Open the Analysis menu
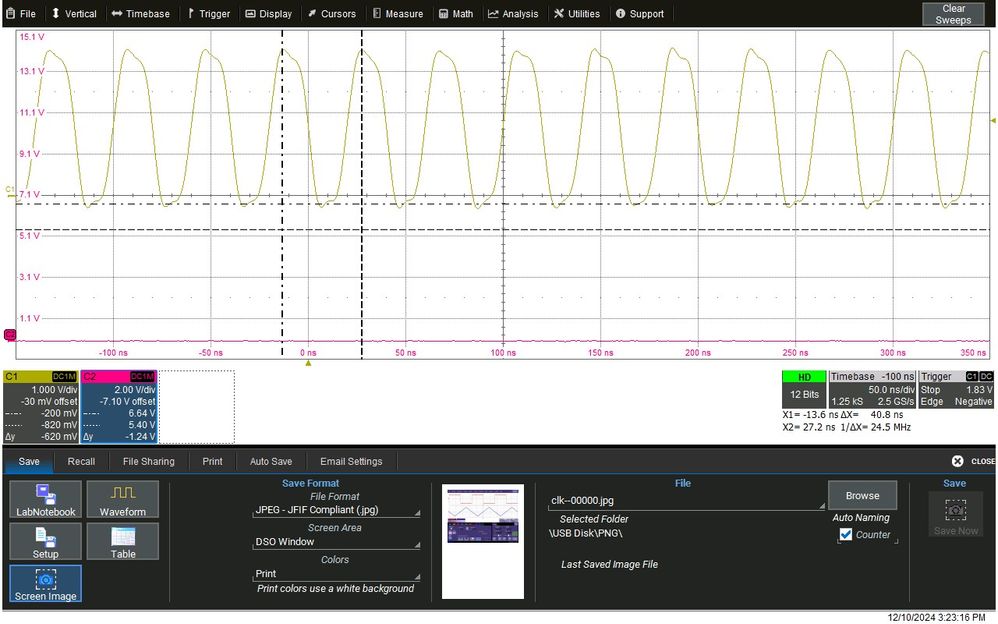Viewport: 998px width, 624px height. click(x=513, y=13)
